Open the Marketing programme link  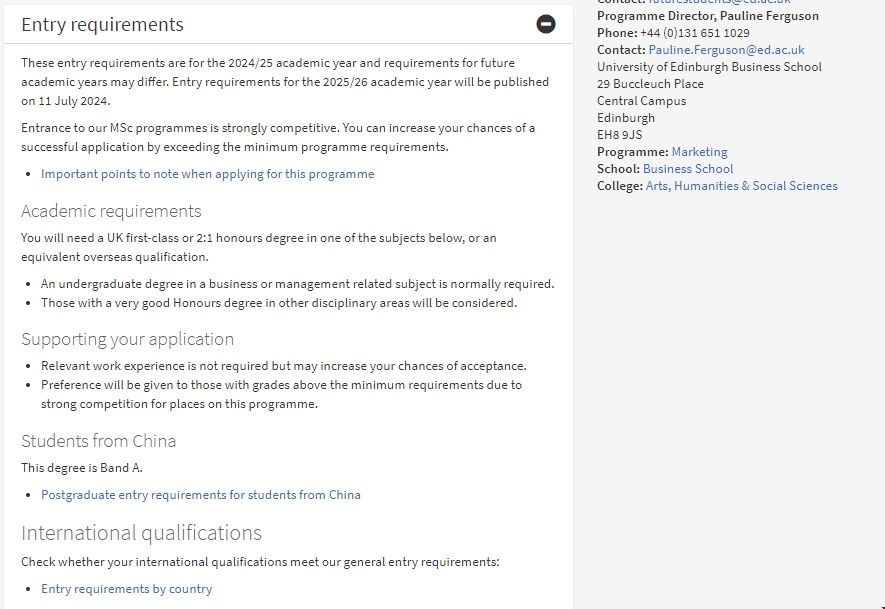(x=699, y=151)
